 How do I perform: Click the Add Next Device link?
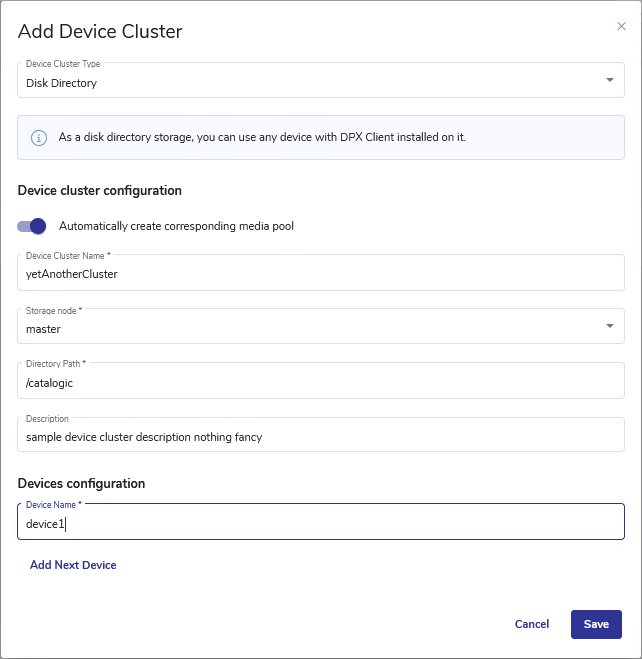click(73, 565)
